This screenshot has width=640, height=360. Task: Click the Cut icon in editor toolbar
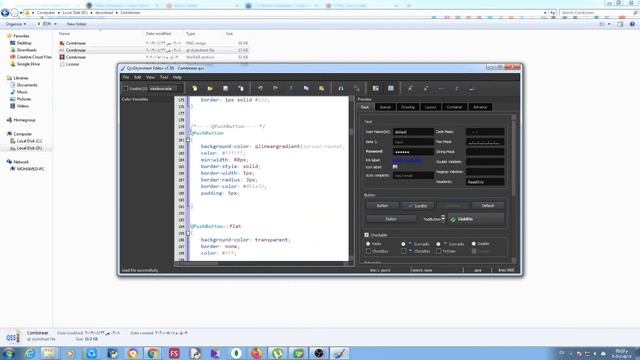click(x=291, y=88)
